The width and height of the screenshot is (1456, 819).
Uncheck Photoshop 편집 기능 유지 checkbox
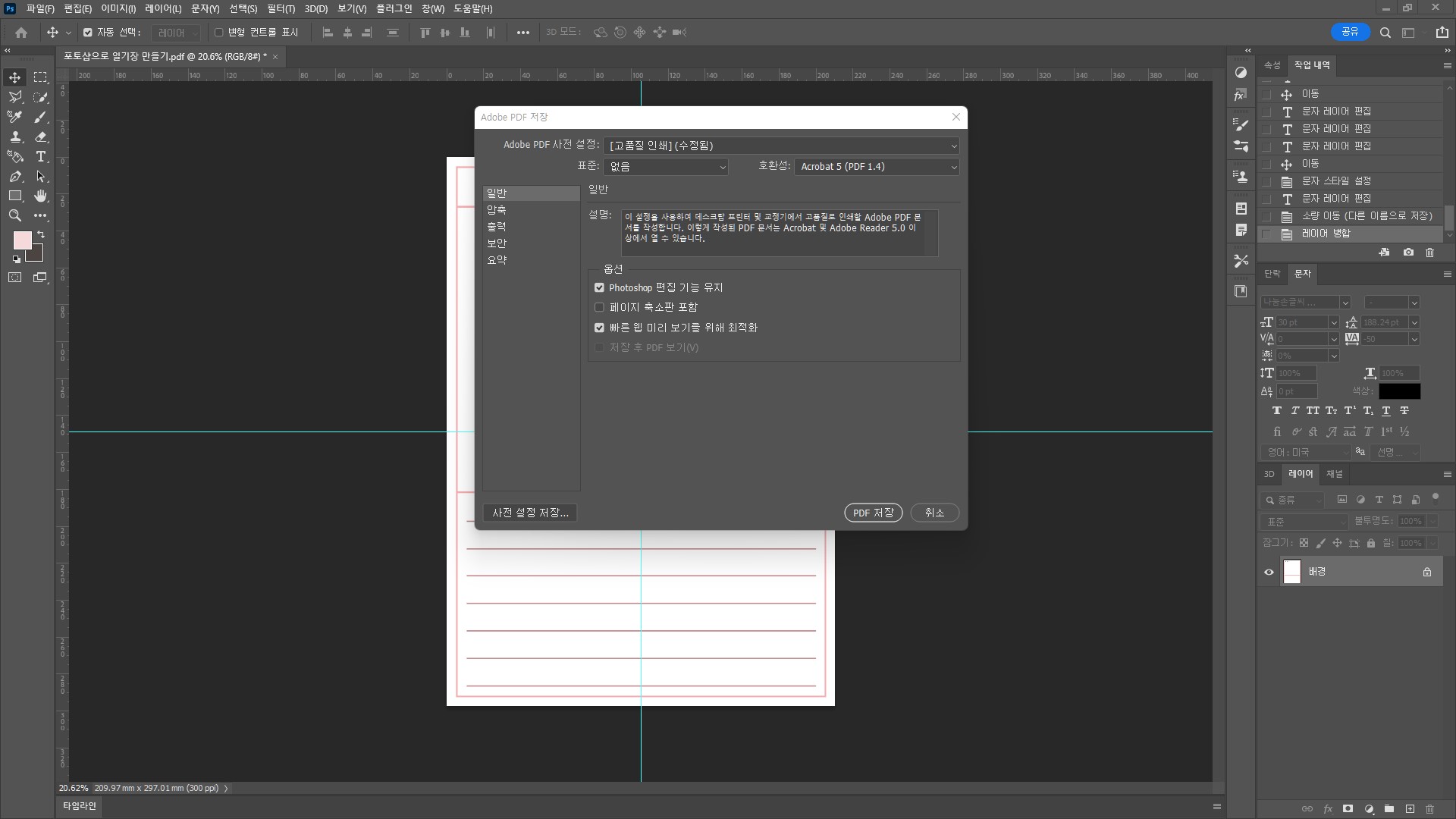coord(599,288)
